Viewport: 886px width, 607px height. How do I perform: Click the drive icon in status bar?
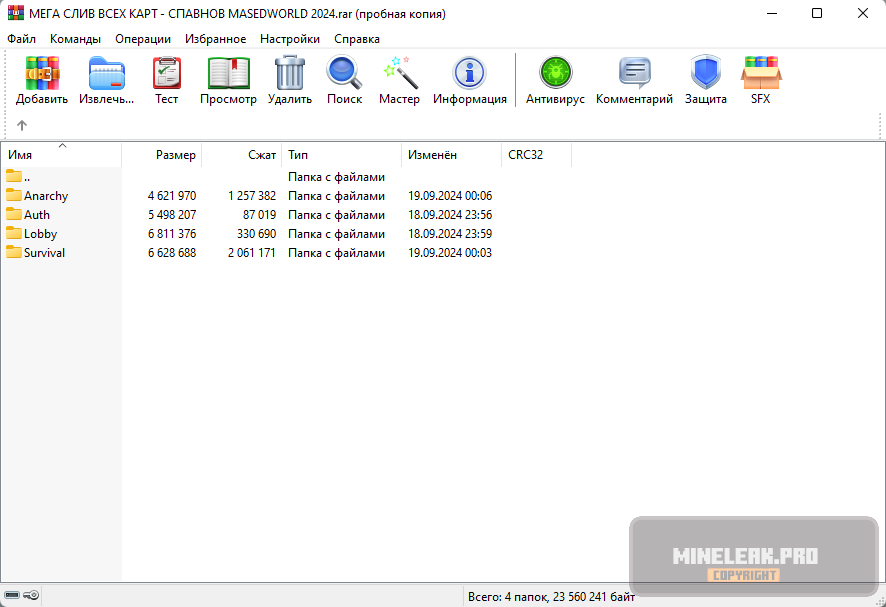(12, 595)
